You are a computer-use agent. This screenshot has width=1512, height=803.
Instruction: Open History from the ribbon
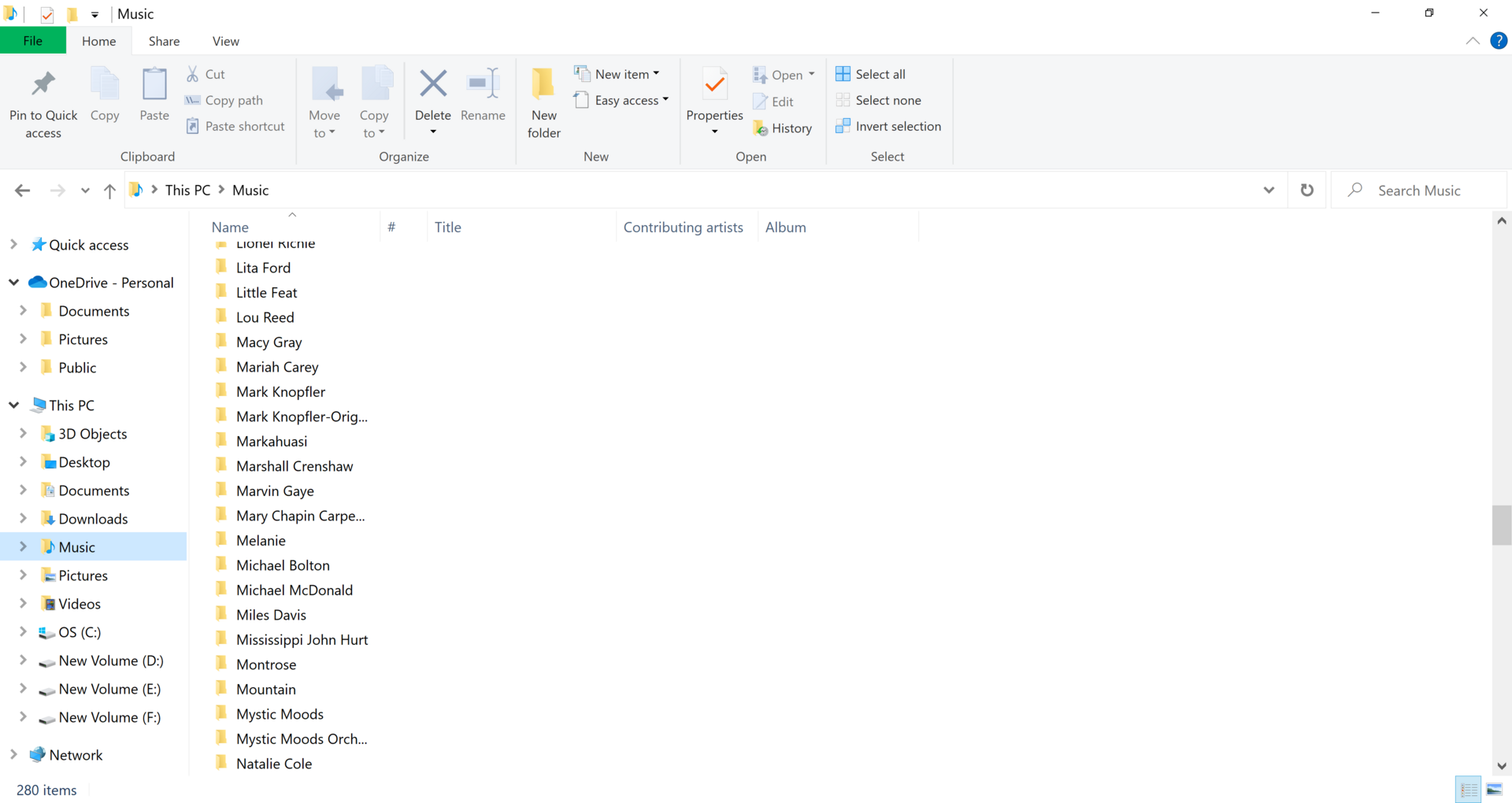[x=783, y=128]
